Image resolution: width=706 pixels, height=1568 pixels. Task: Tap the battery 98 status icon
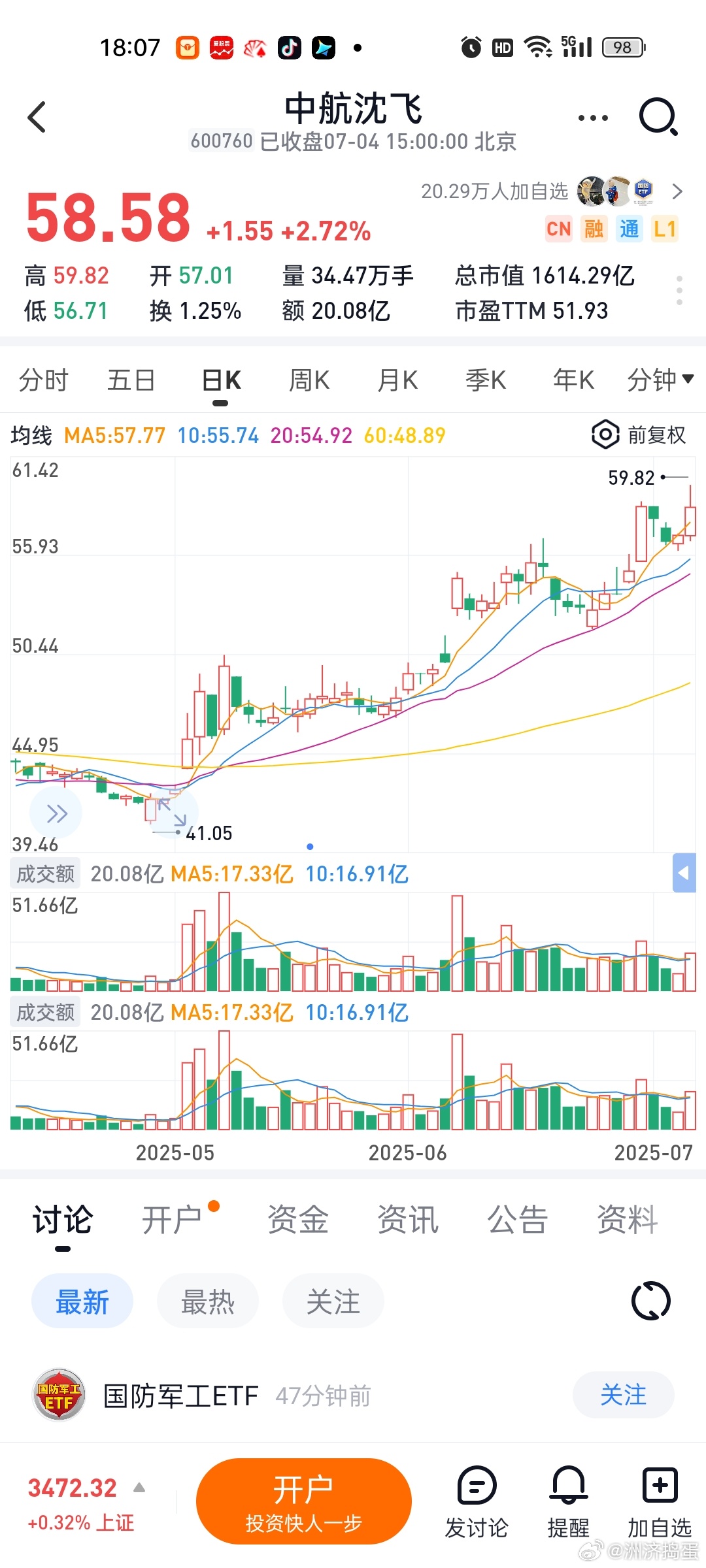pos(624,47)
